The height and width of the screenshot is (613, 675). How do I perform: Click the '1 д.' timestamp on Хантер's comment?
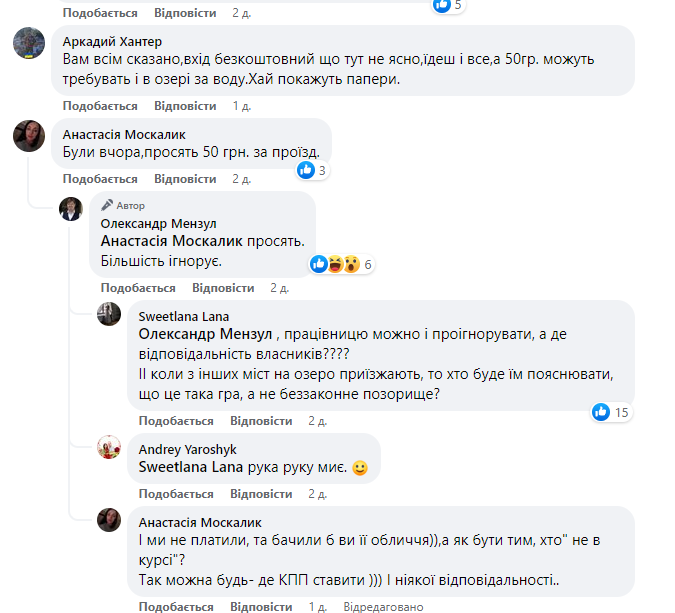tap(241, 106)
